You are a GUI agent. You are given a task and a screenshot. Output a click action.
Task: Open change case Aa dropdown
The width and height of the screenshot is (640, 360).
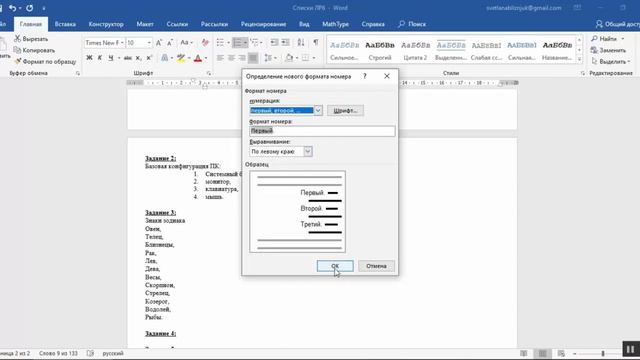point(186,42)
